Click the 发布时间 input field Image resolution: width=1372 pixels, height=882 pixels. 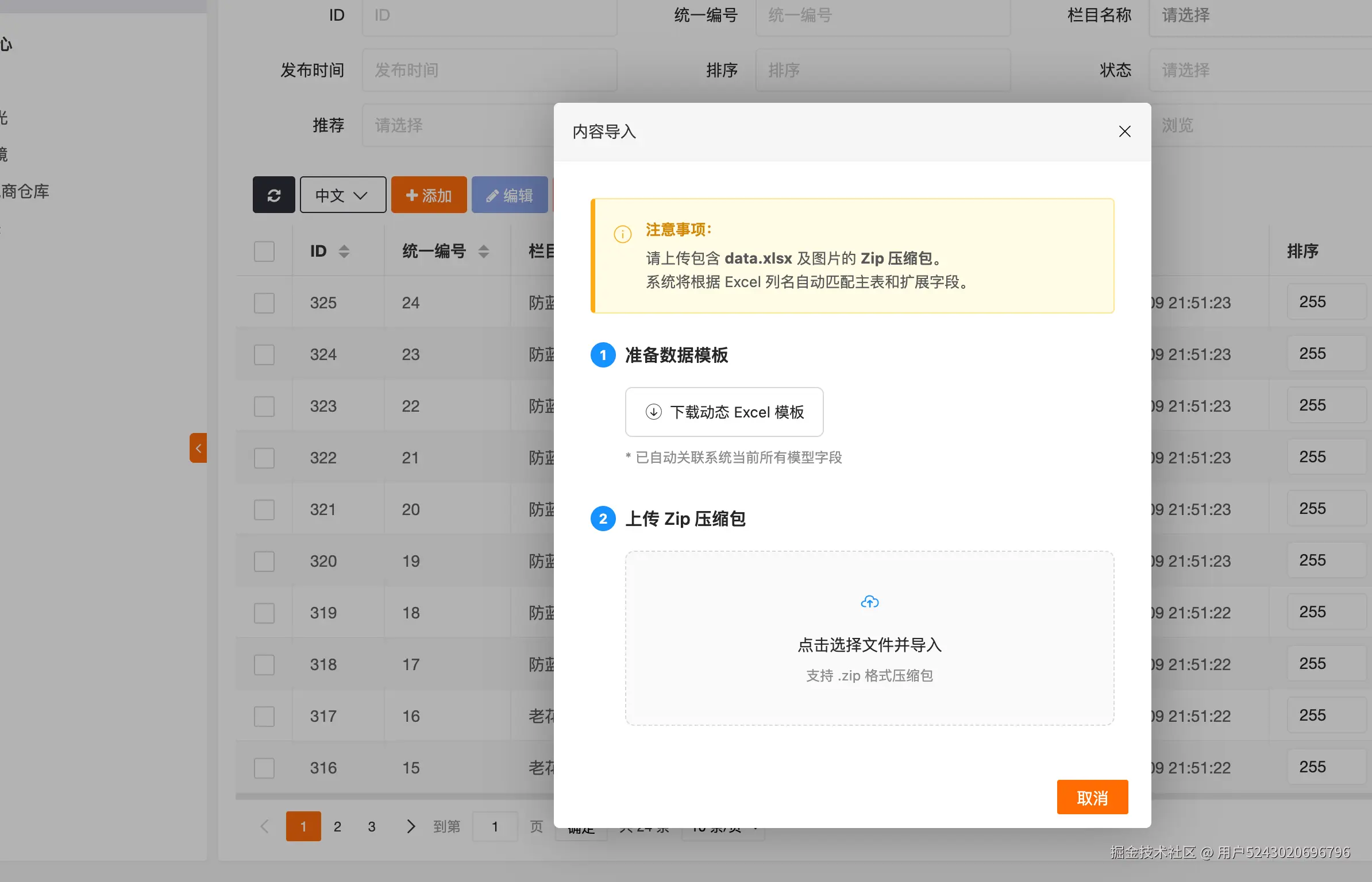(x=489, y=70)
